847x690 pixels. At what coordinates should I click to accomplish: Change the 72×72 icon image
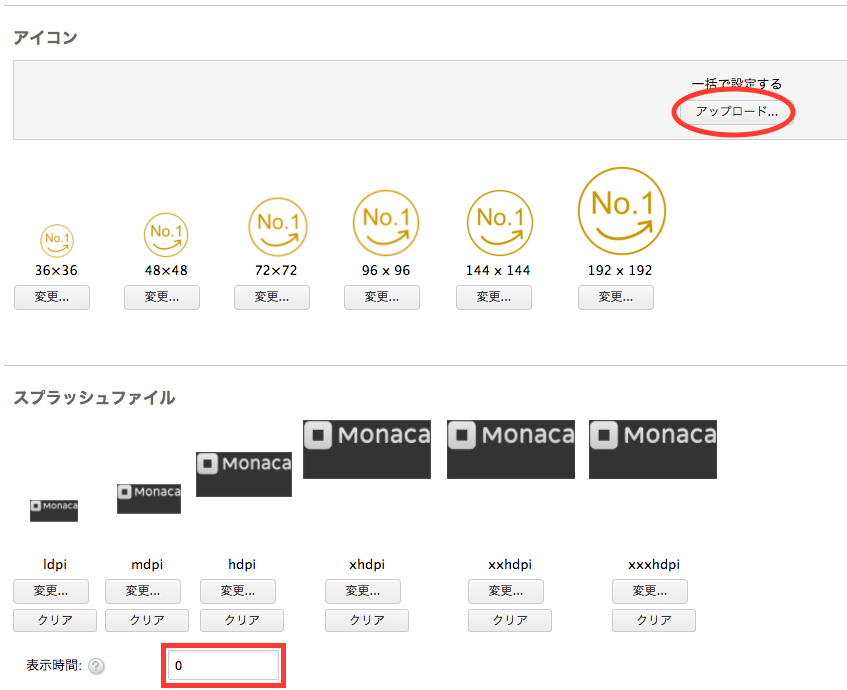[272, 297]
